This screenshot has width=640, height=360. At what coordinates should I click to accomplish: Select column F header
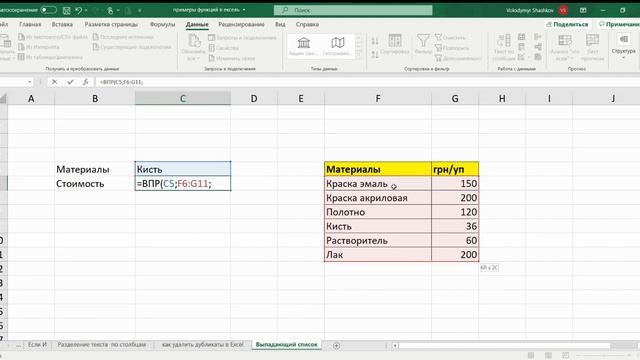pos(378,98)
